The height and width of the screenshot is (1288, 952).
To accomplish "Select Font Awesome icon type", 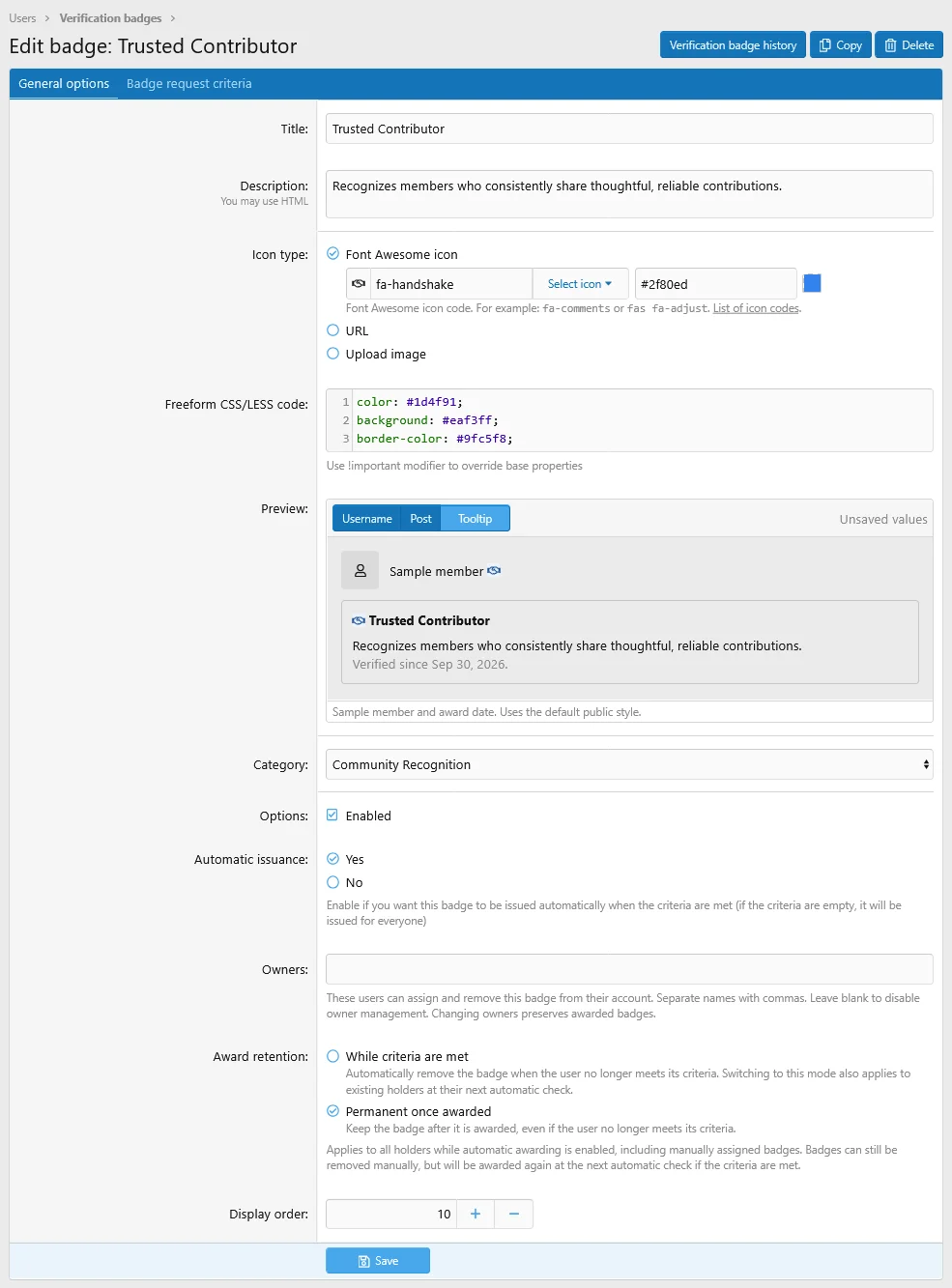I will coord(333,254).
